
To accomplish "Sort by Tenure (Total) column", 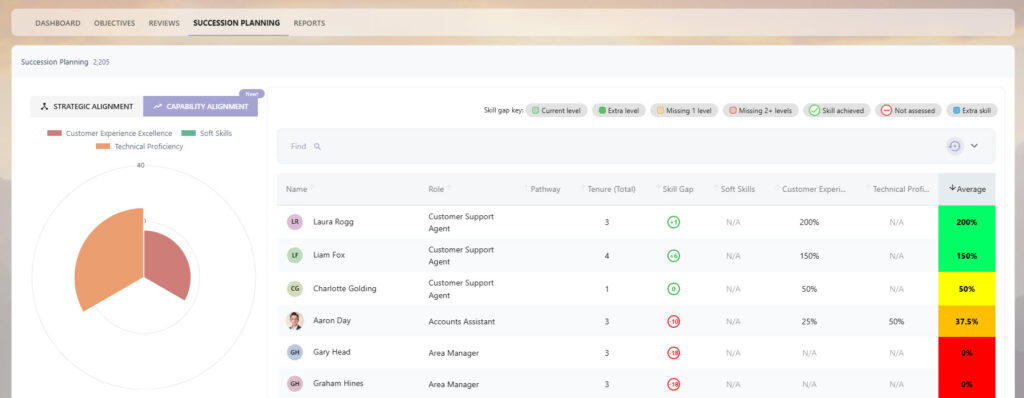I will point(611,190).
